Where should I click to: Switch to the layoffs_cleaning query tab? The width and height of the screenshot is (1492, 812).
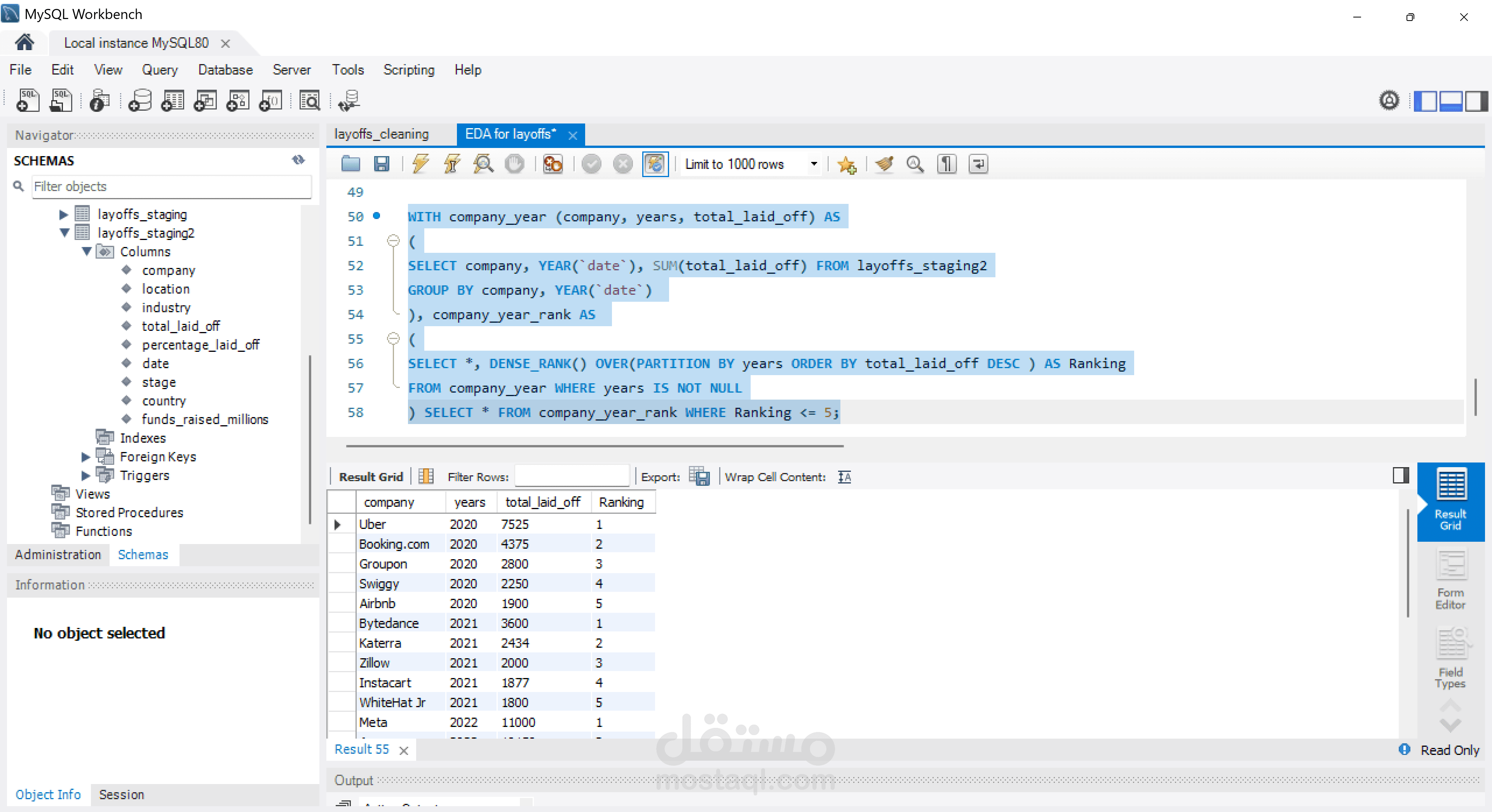[382, 134]
